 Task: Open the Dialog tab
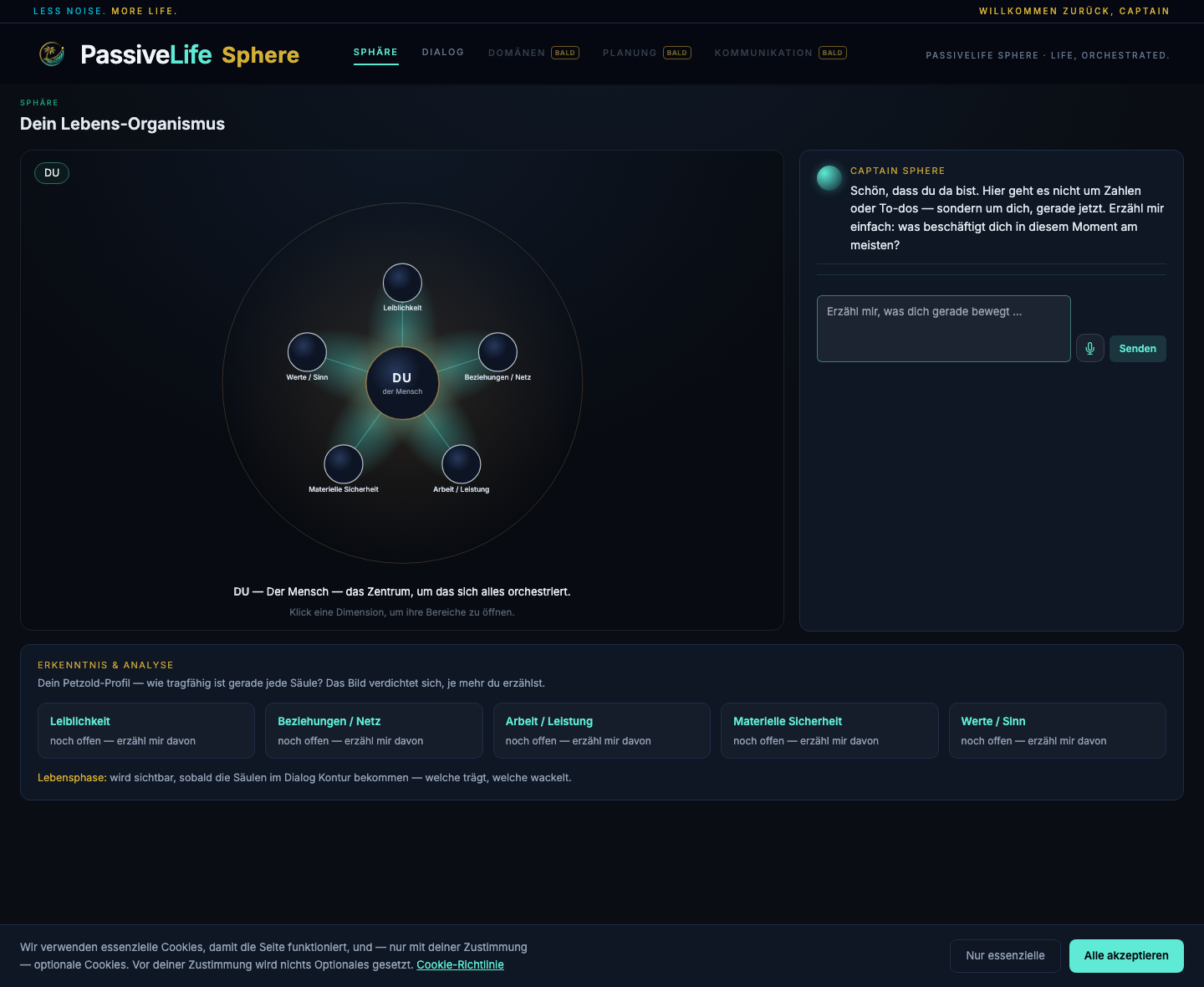point(443,53)
